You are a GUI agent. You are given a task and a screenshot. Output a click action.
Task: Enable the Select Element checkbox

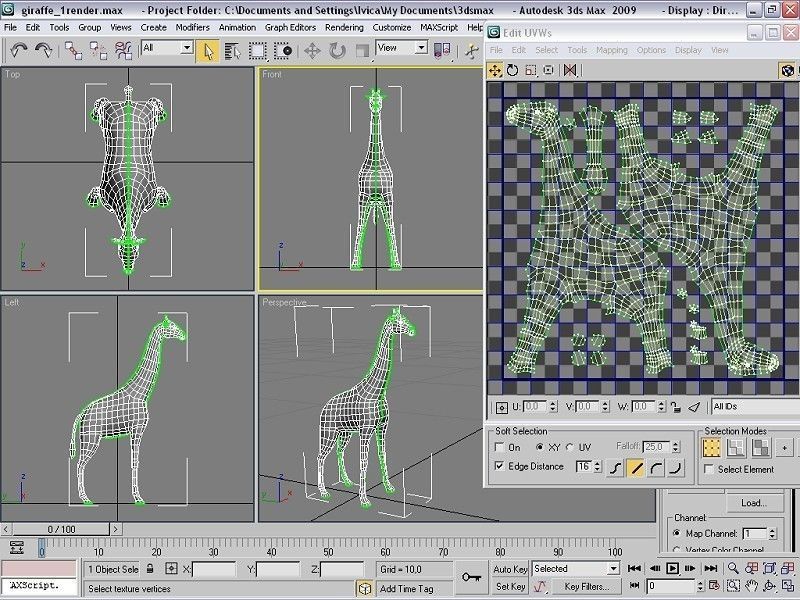point(709,469)
